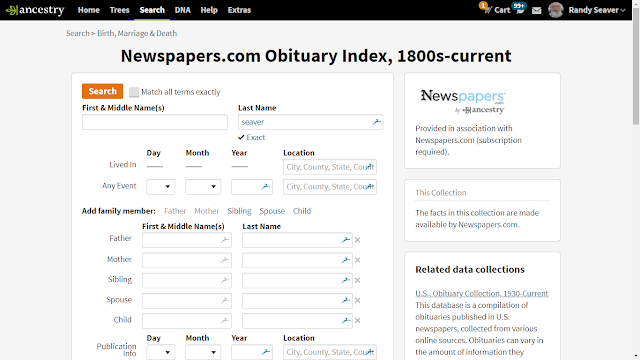Click Spouse first name filter icon
This screenshot has width=640, height=360.
[x=225, y=300]
